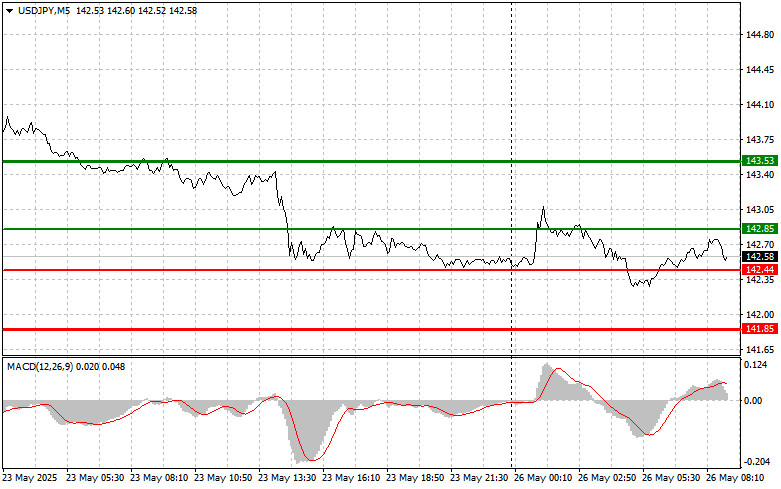Select the green 143.53 price level tag

click(760, 161)
